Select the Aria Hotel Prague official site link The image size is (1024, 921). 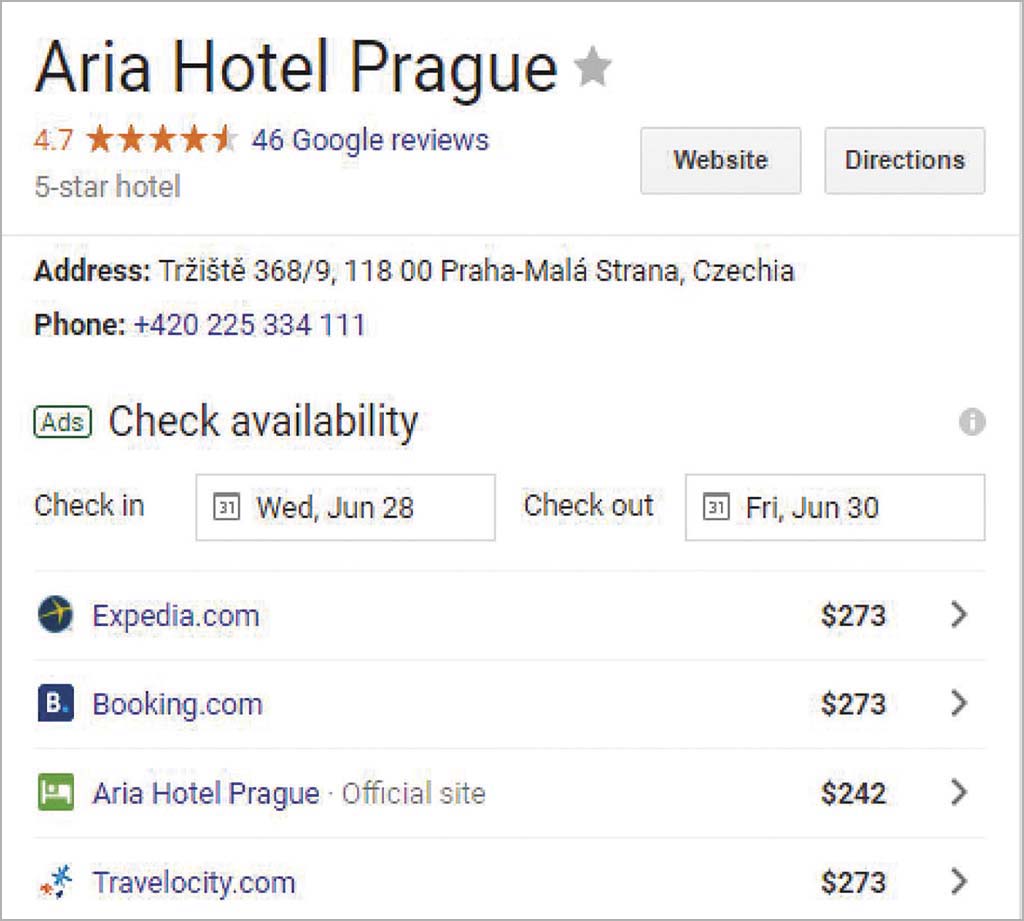(x=206, y=794)
